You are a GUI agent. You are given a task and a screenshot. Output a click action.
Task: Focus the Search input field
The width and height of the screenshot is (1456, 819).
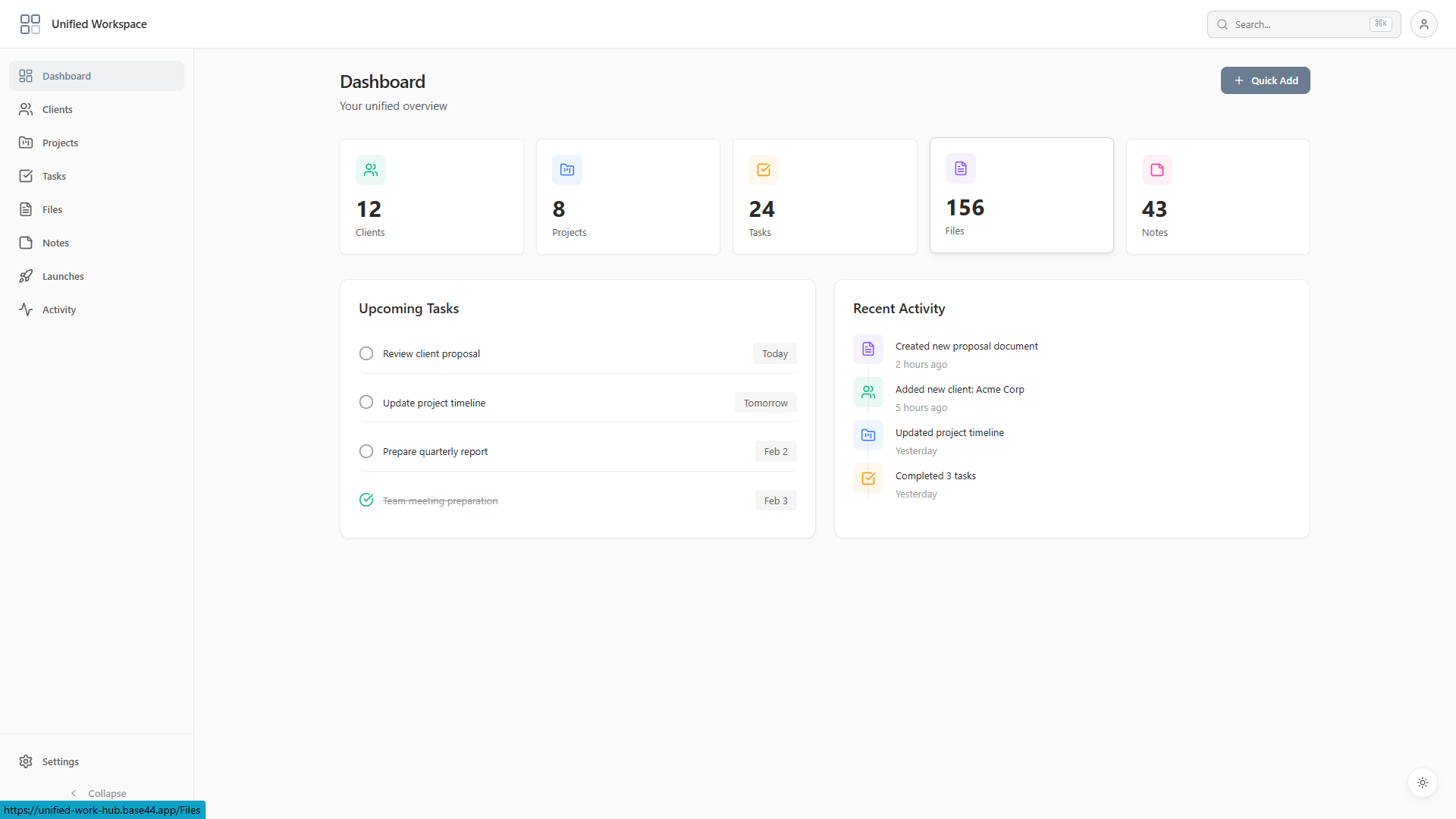tap(1304, 24)
